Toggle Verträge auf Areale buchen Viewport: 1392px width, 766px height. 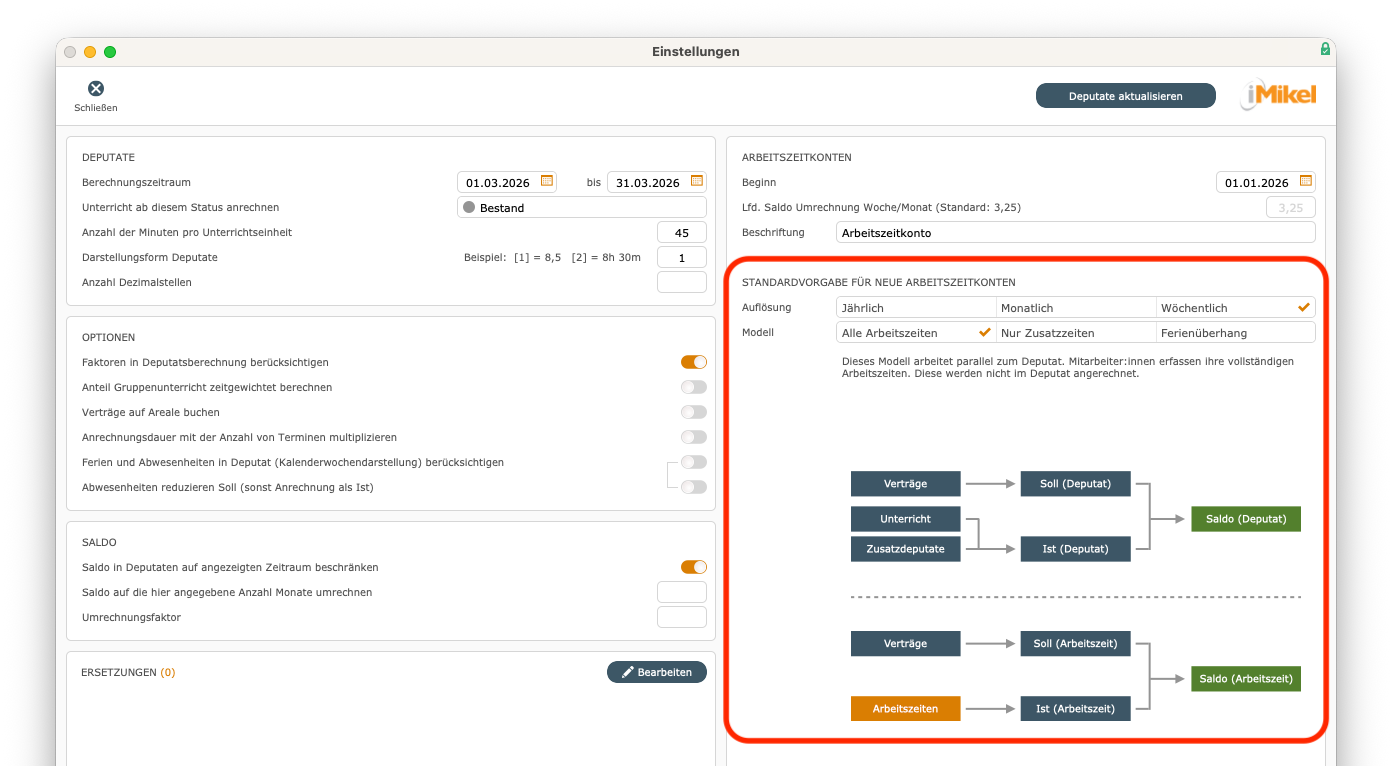tap(693, 412)
